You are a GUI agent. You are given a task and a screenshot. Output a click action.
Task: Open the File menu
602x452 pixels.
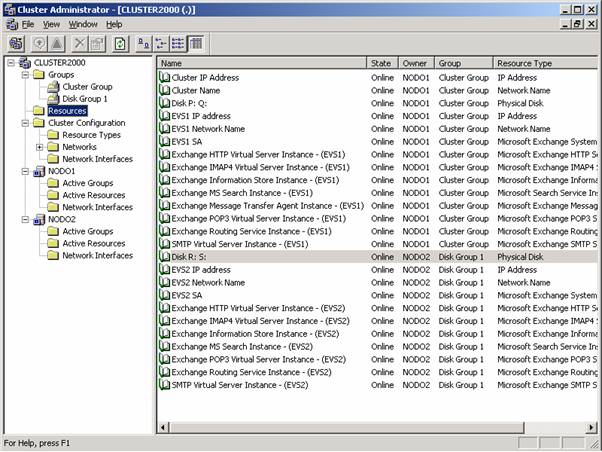pyautogui.click(x=28, y=25)
